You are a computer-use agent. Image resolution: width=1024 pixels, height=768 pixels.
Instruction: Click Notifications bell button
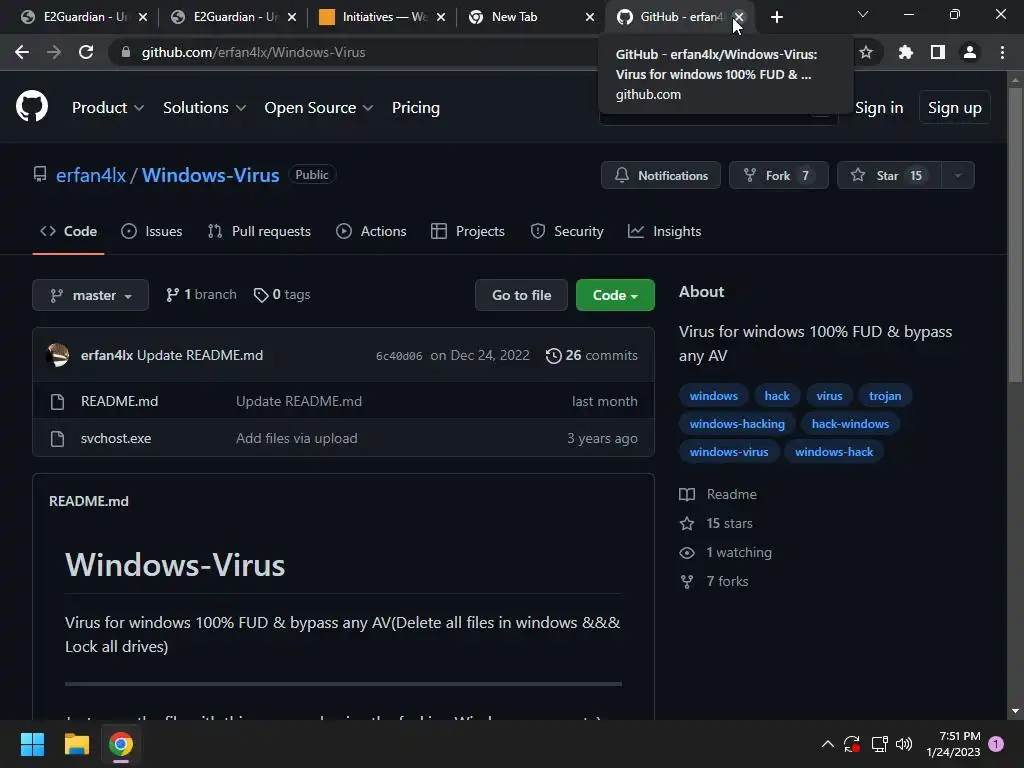click(661, 175)
